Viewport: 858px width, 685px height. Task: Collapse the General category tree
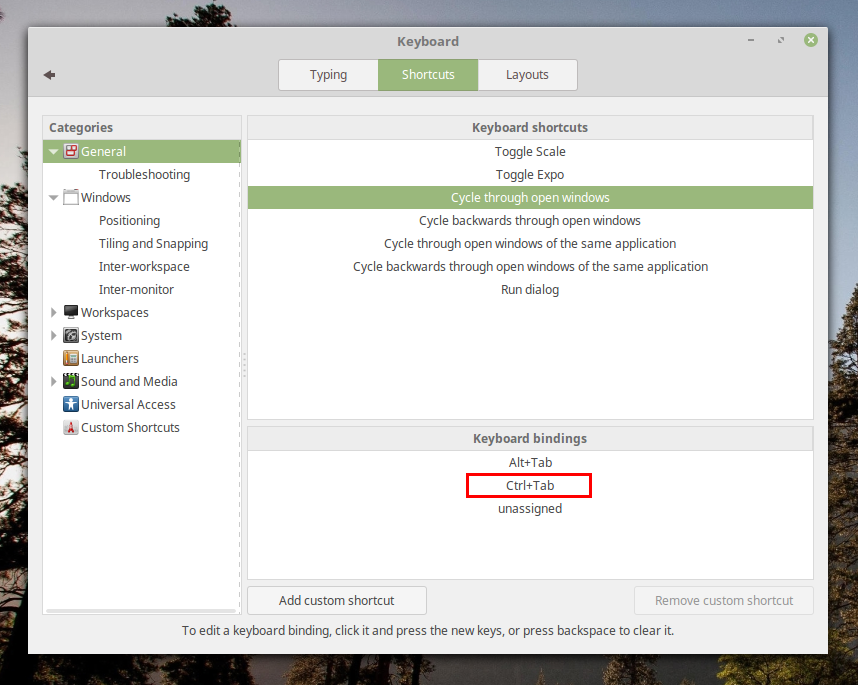point(54,152)
